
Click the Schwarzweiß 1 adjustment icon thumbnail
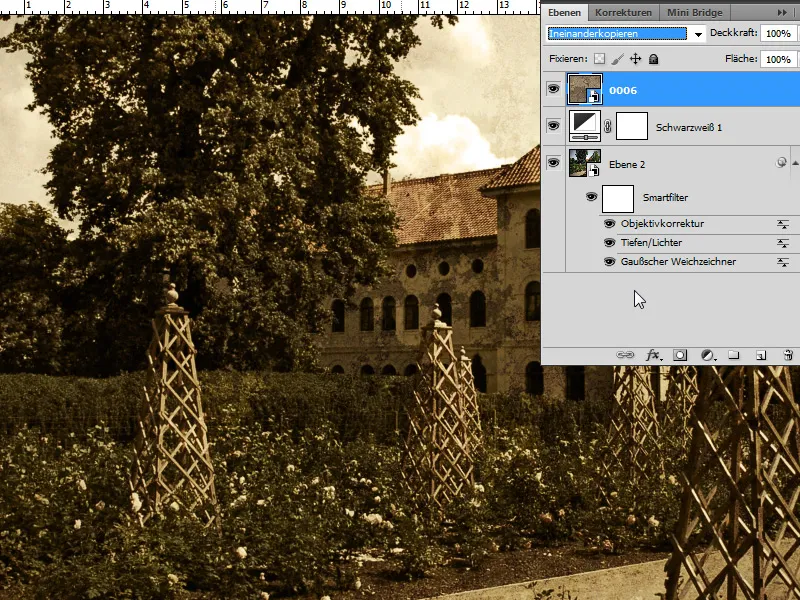[585, 126]
